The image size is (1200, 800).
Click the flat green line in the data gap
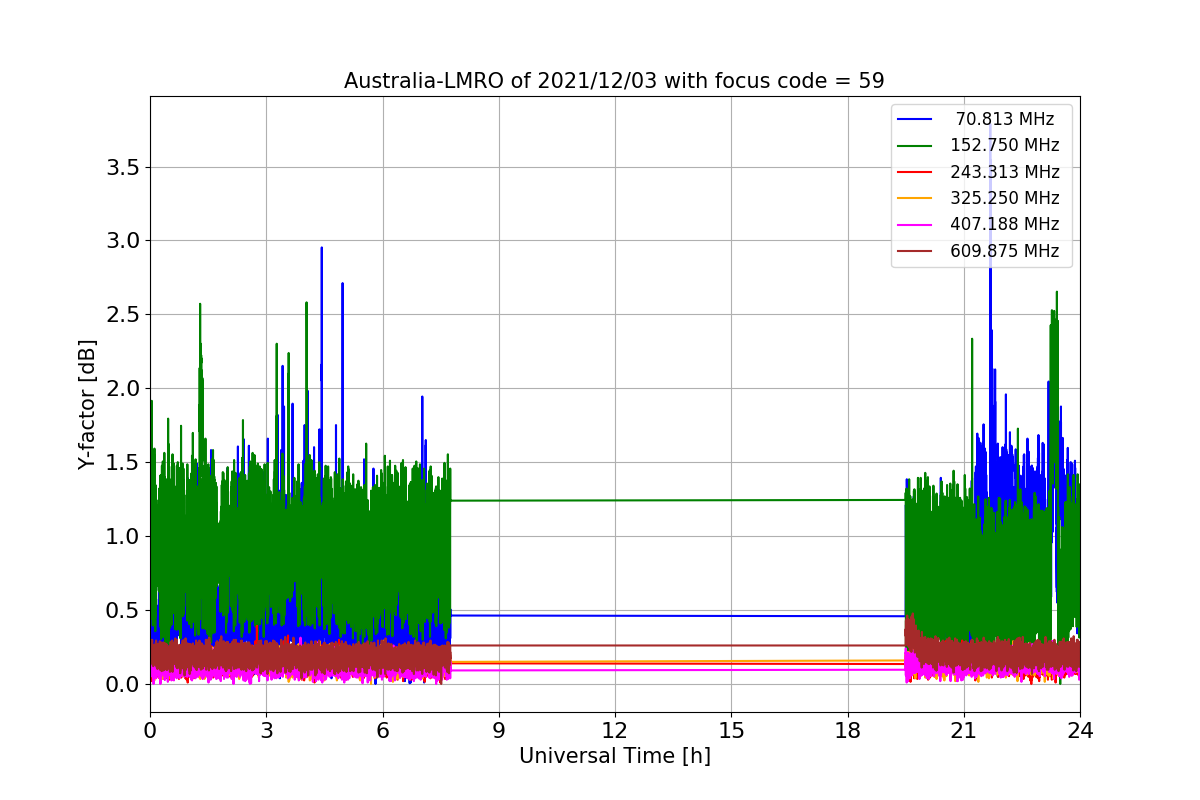(678, 500)
